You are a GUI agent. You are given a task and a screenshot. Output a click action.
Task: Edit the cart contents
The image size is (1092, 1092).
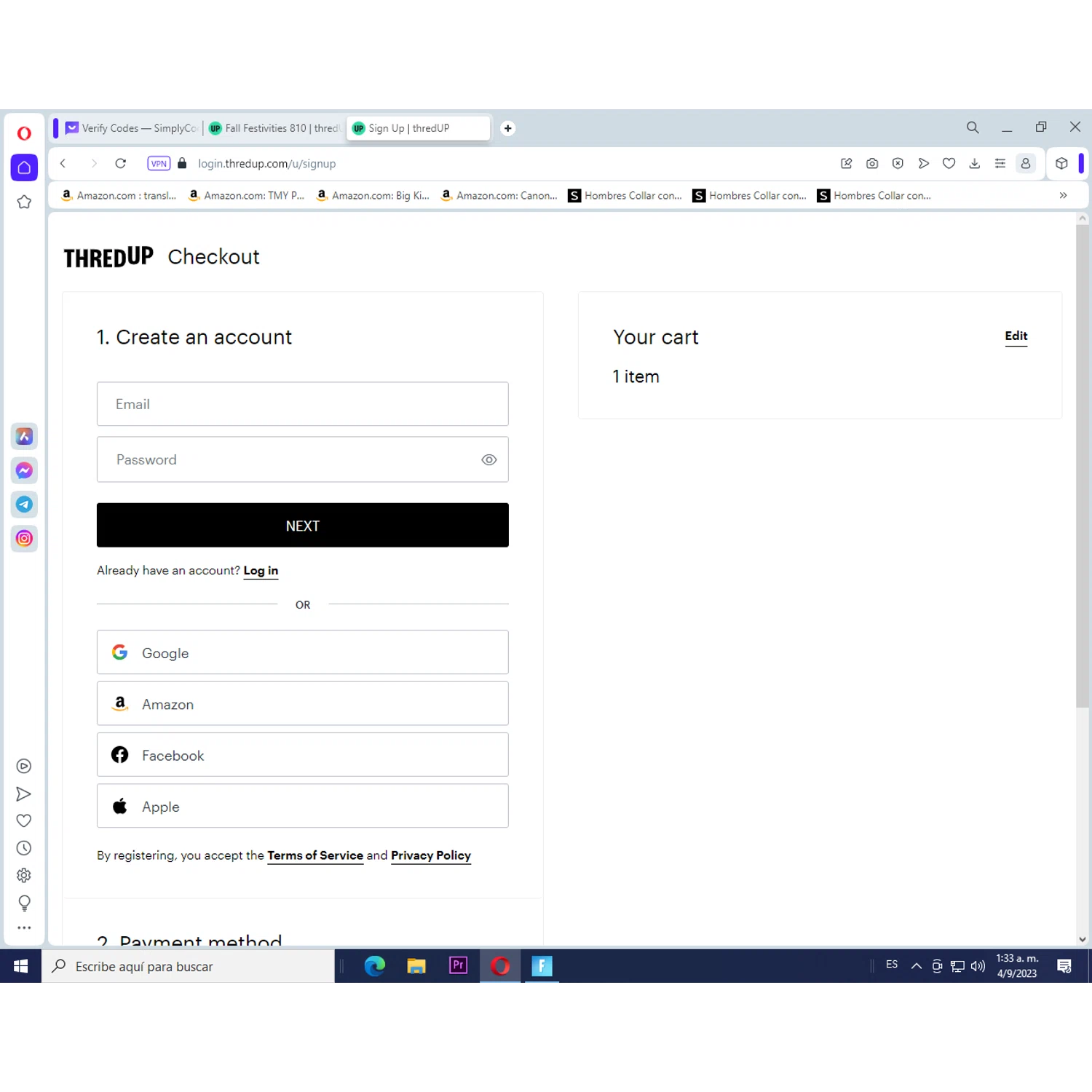(x=1016, y=336)
